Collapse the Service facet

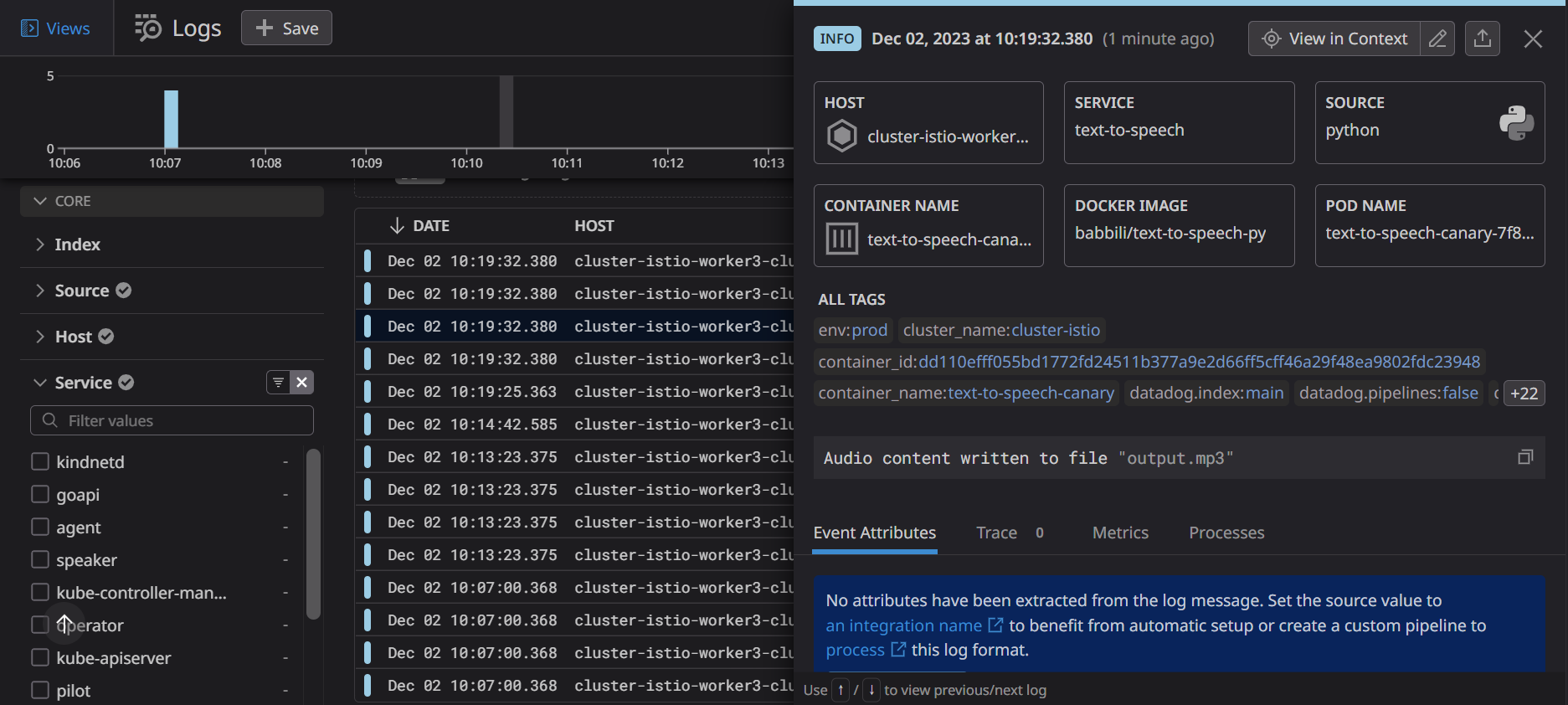(39, 383)
